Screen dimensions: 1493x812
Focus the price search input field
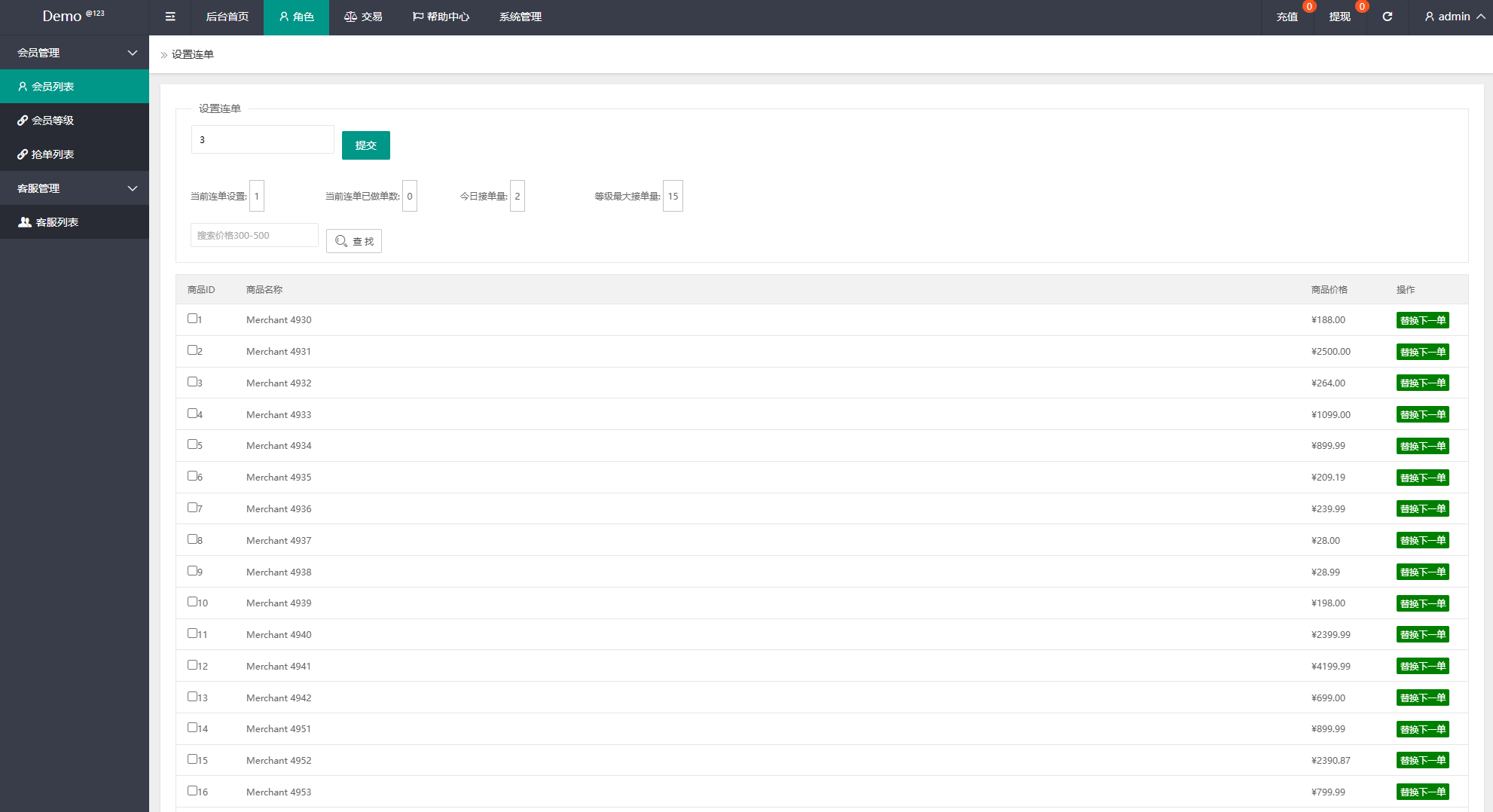click(254, 235)
